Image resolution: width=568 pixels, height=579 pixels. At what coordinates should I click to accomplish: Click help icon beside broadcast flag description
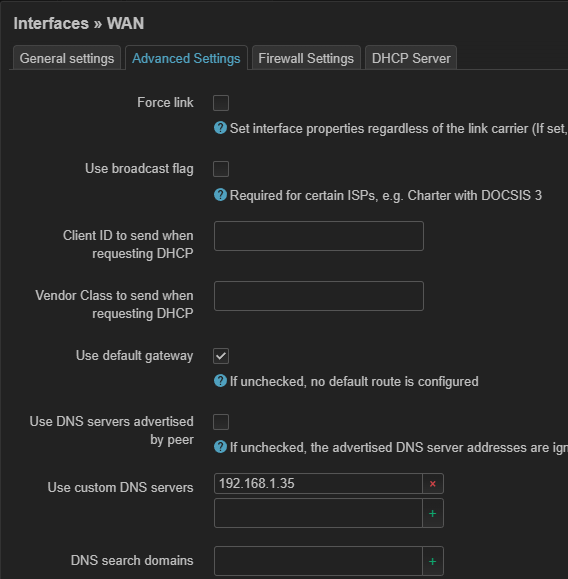tap(220, 195)
